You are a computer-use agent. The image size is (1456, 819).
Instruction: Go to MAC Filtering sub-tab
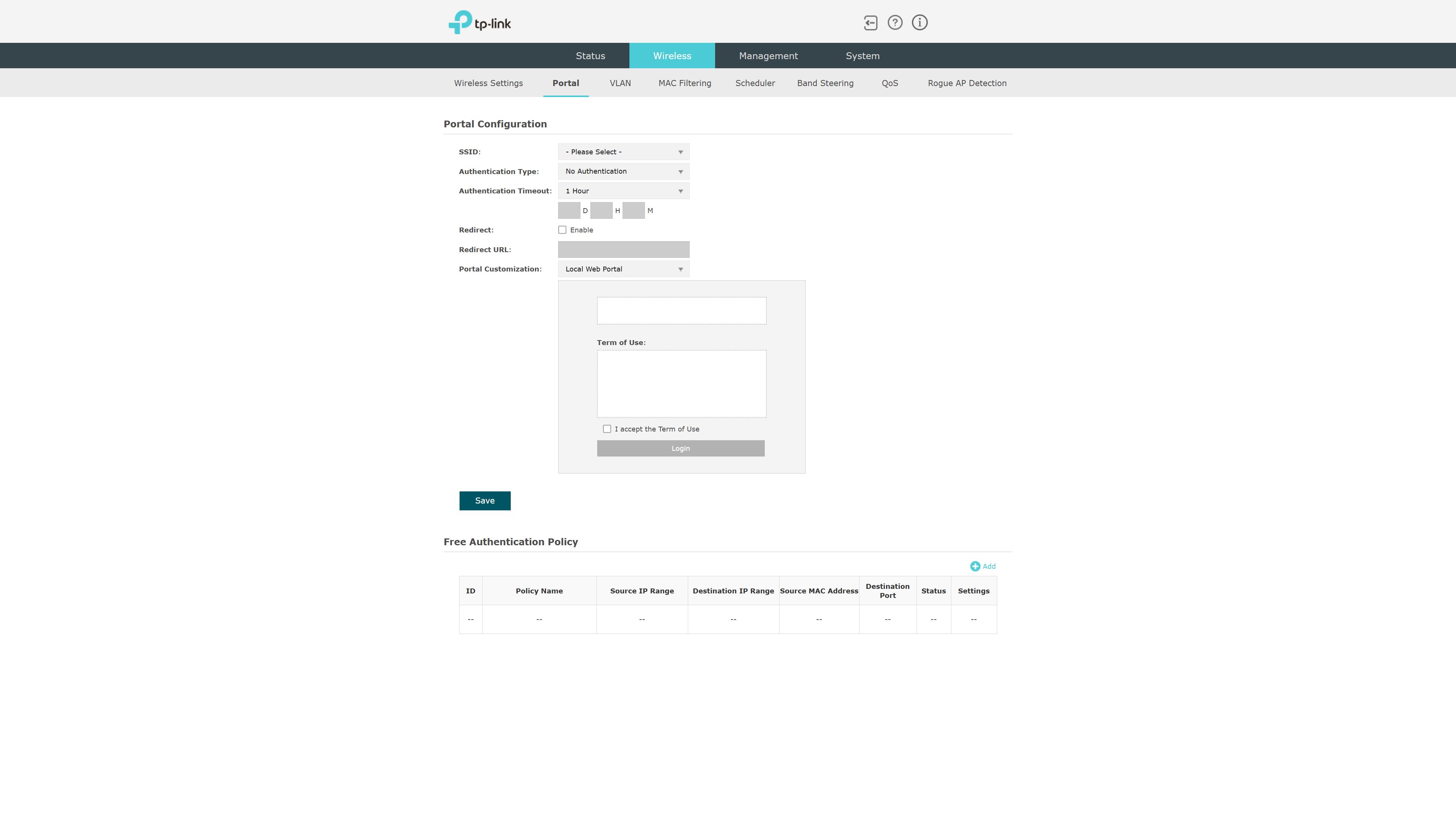click(x=684, y=83)
